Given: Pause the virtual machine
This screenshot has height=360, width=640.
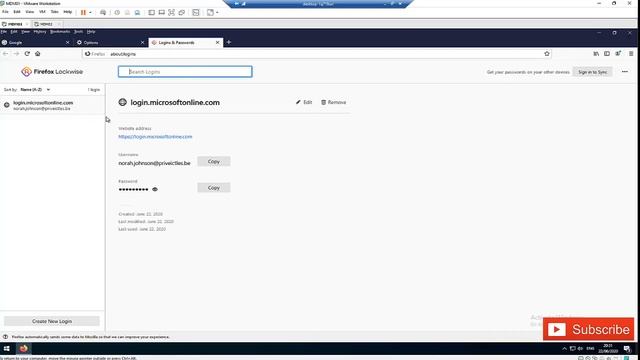Looking at the screenshot, I should [x=83, y=13].
